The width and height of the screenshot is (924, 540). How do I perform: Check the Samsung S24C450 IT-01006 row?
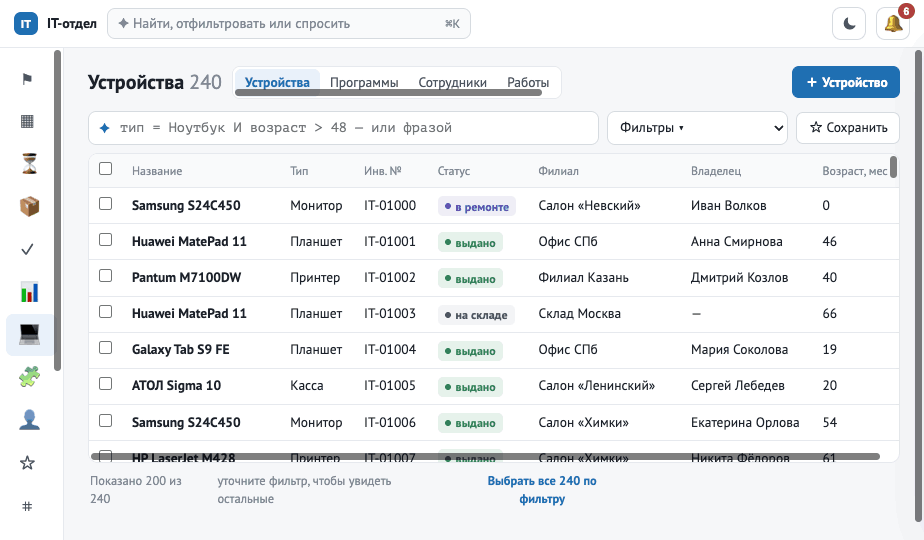coord(105,420)
